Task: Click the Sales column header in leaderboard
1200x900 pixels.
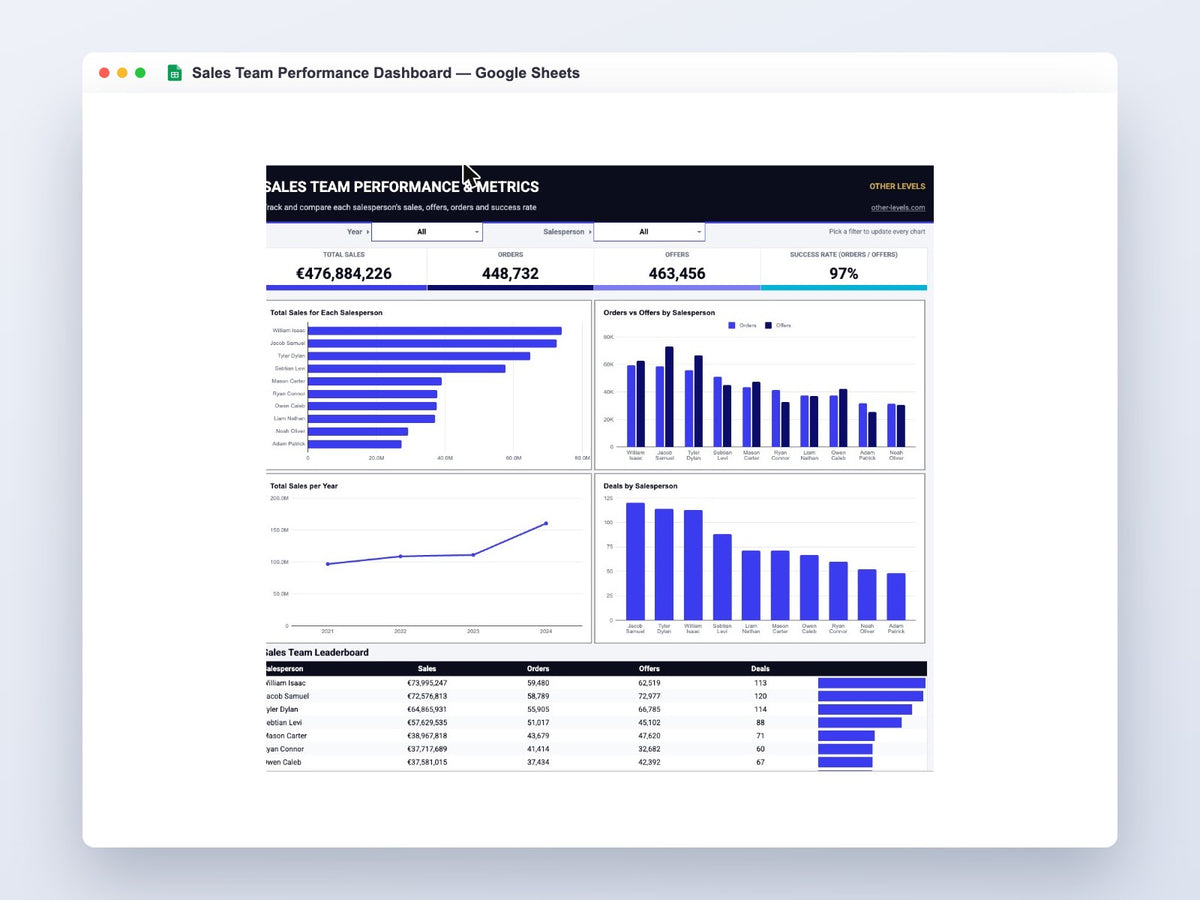Action: tap(427, 668)
